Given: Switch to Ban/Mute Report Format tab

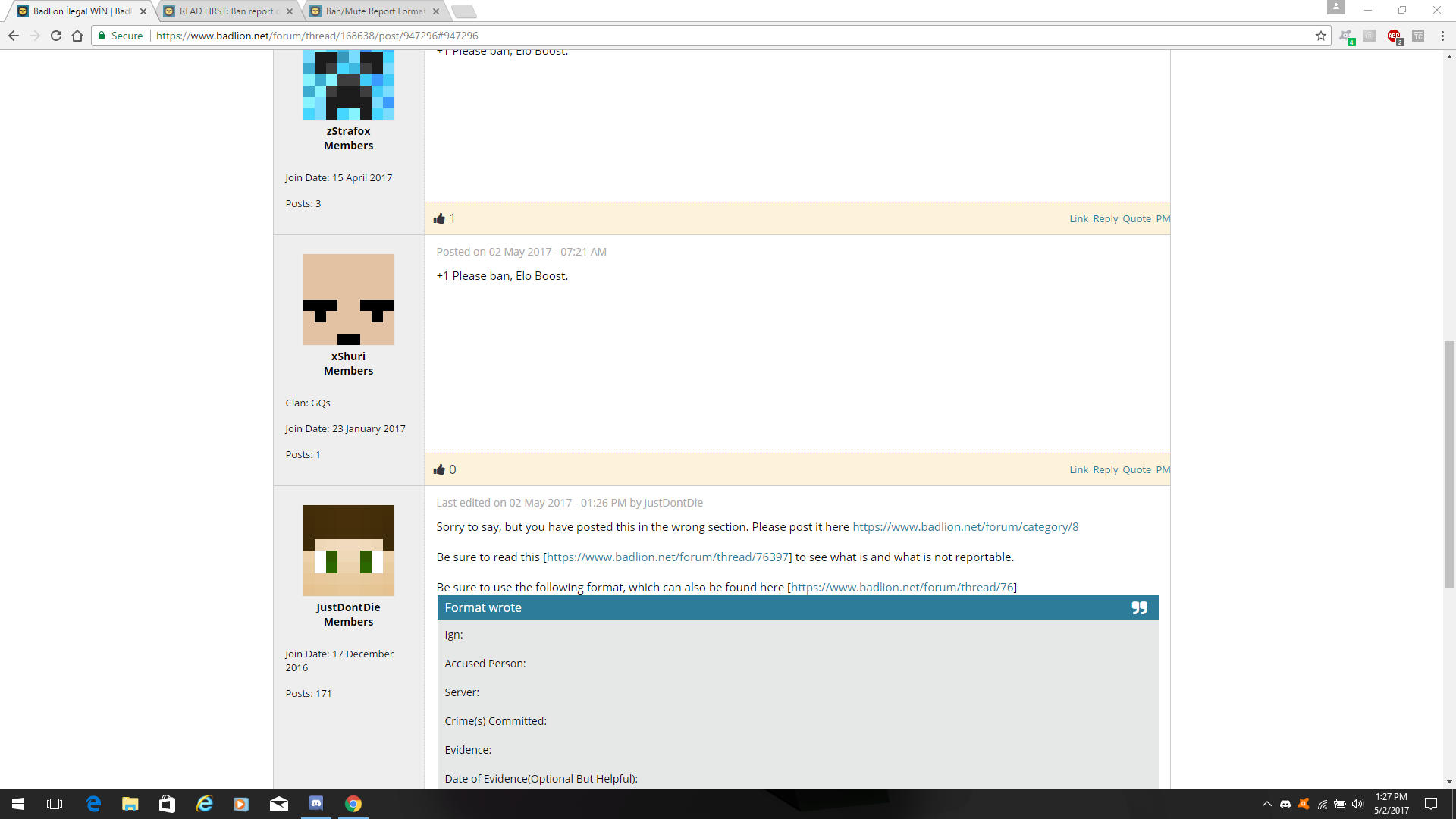Looking at the screenshot, I should pyautogui.click(x=375, y=11).
